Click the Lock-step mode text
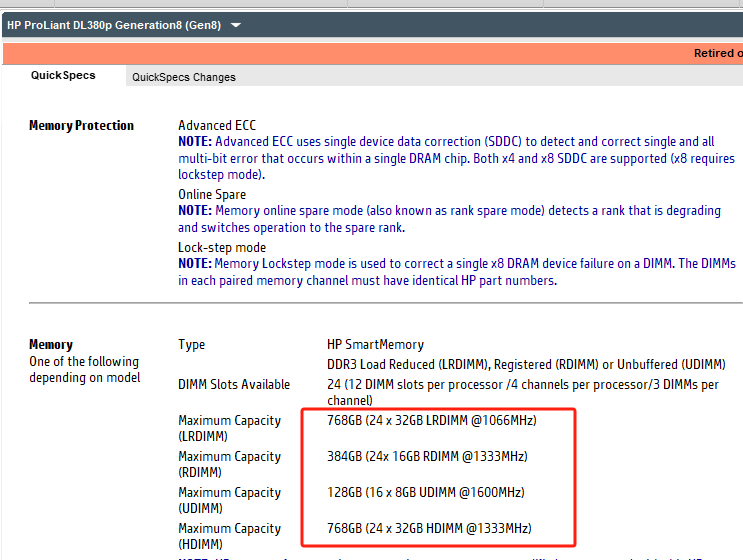743x560 pixels. 222,248
